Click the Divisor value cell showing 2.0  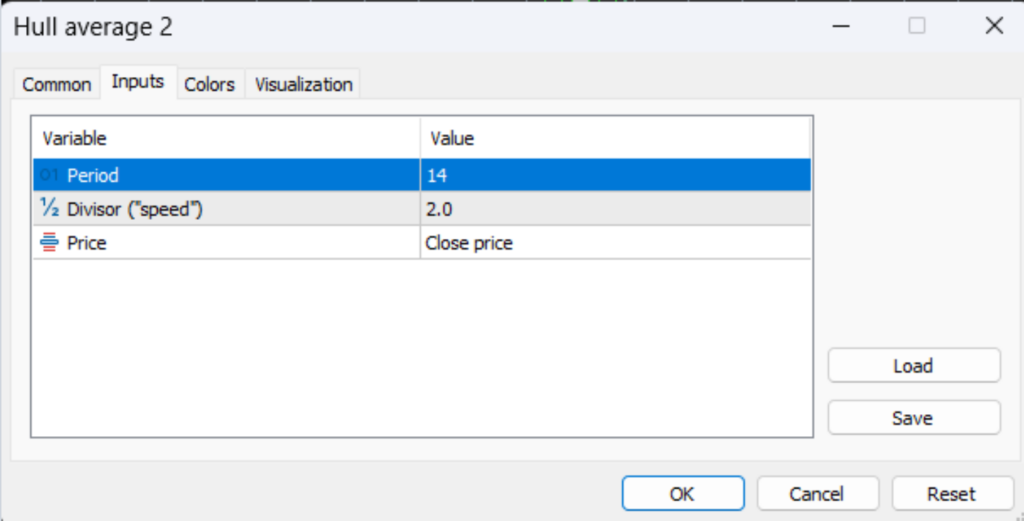coord(614,209)
